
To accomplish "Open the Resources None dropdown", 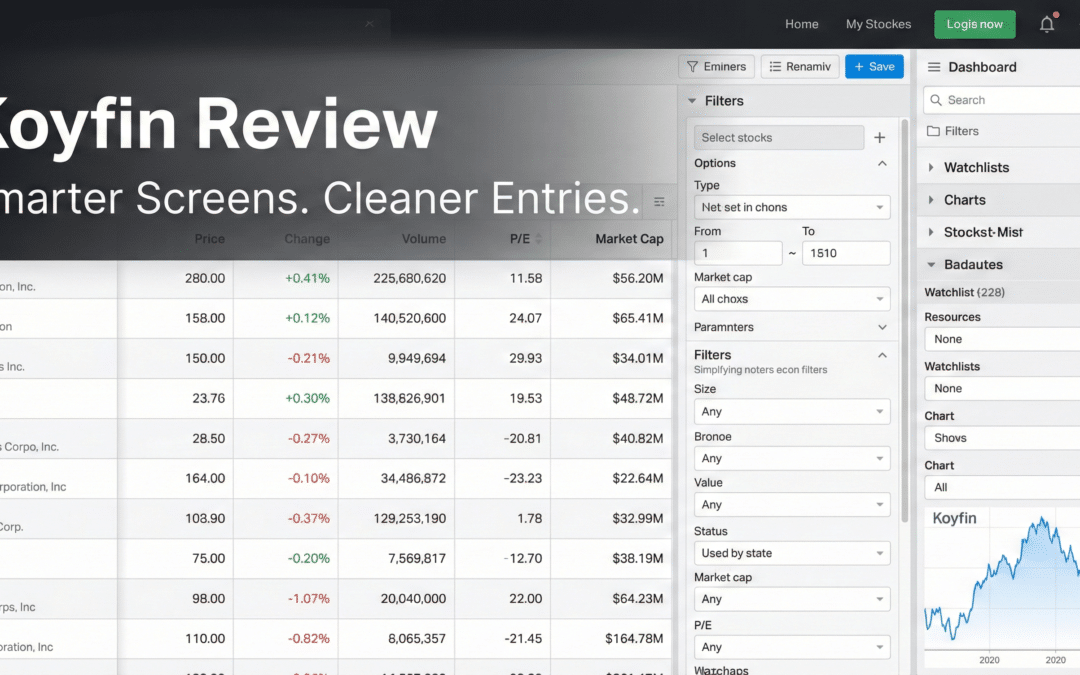I will pos(1002,339).
